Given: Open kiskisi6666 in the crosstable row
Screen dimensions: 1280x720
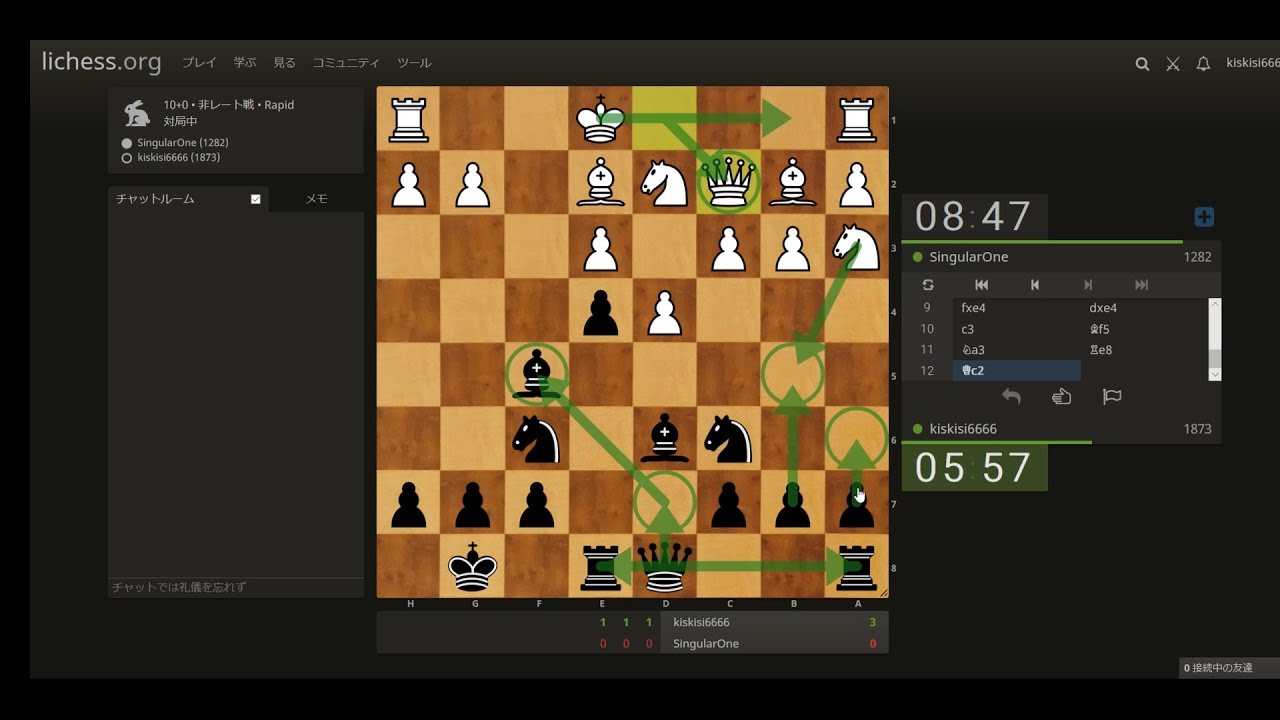Looking at the screenshot, I should coord(701,622).
